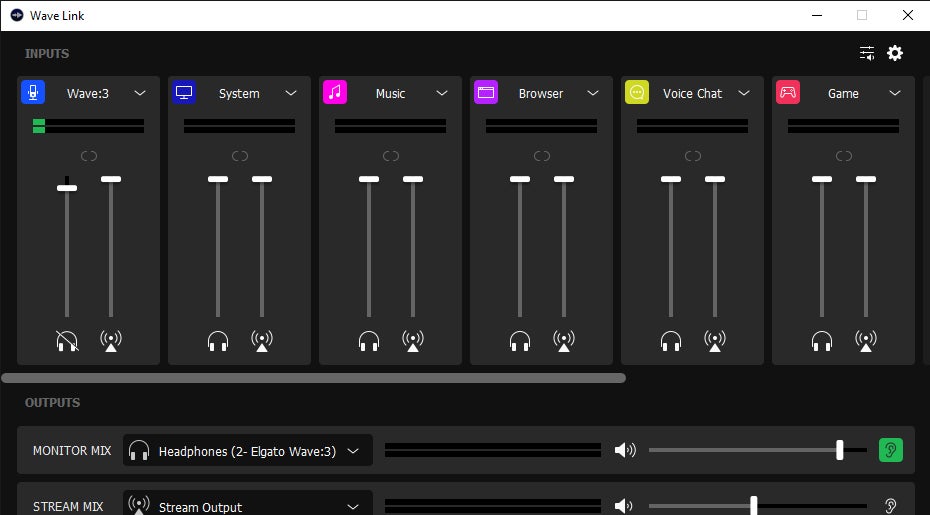Screen dimensions: 930x515
Task: Open the mixer layout options icon
Action: tap(867, 53)
